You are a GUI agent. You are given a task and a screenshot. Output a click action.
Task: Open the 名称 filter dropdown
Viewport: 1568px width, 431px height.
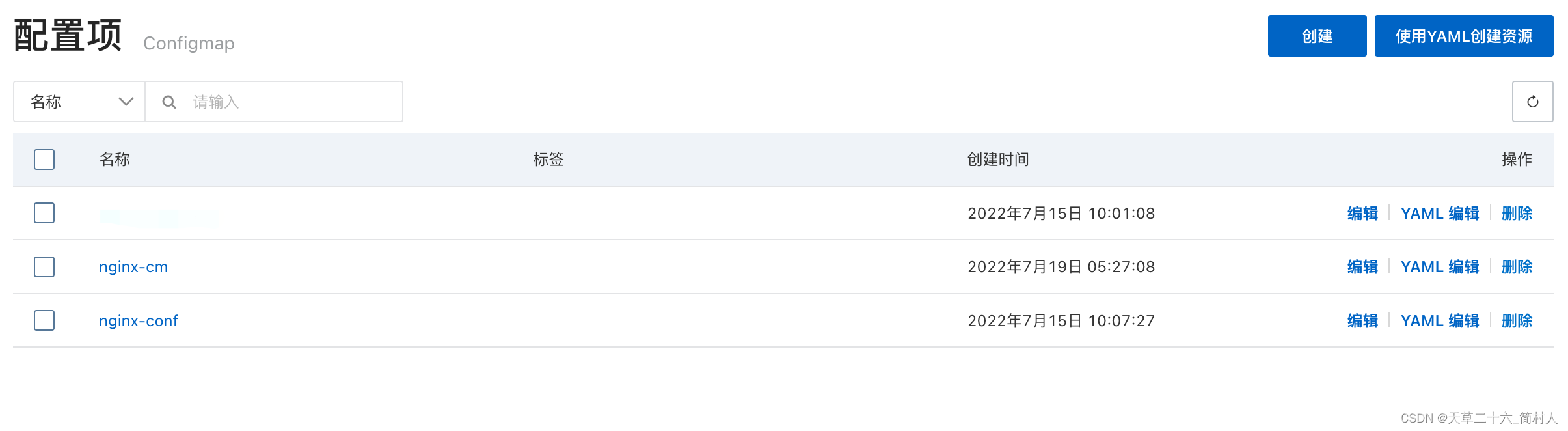click(x=79, y=102)
